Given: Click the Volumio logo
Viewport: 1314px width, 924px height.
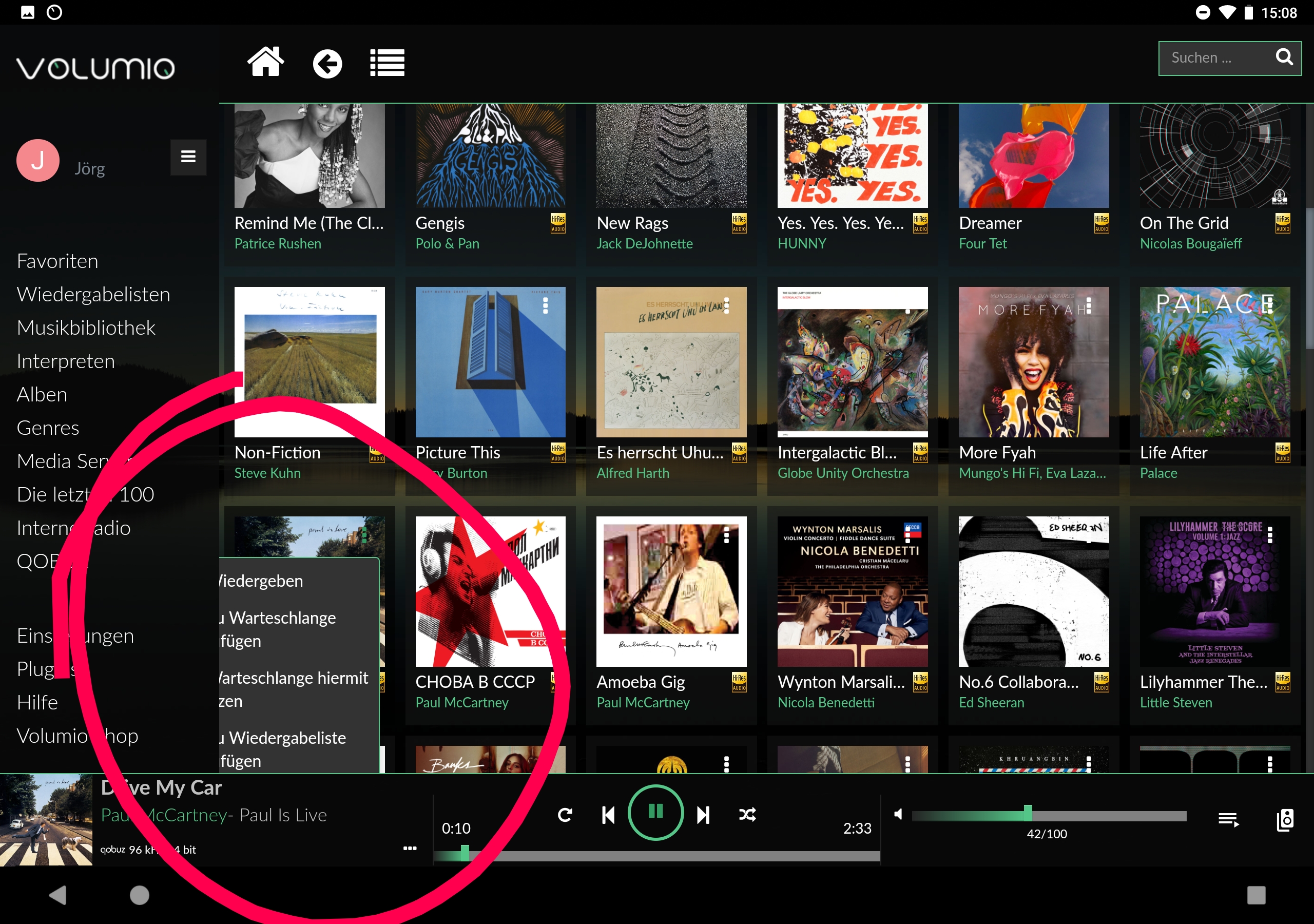Looking at the screenshot, I should click(95, 68).
